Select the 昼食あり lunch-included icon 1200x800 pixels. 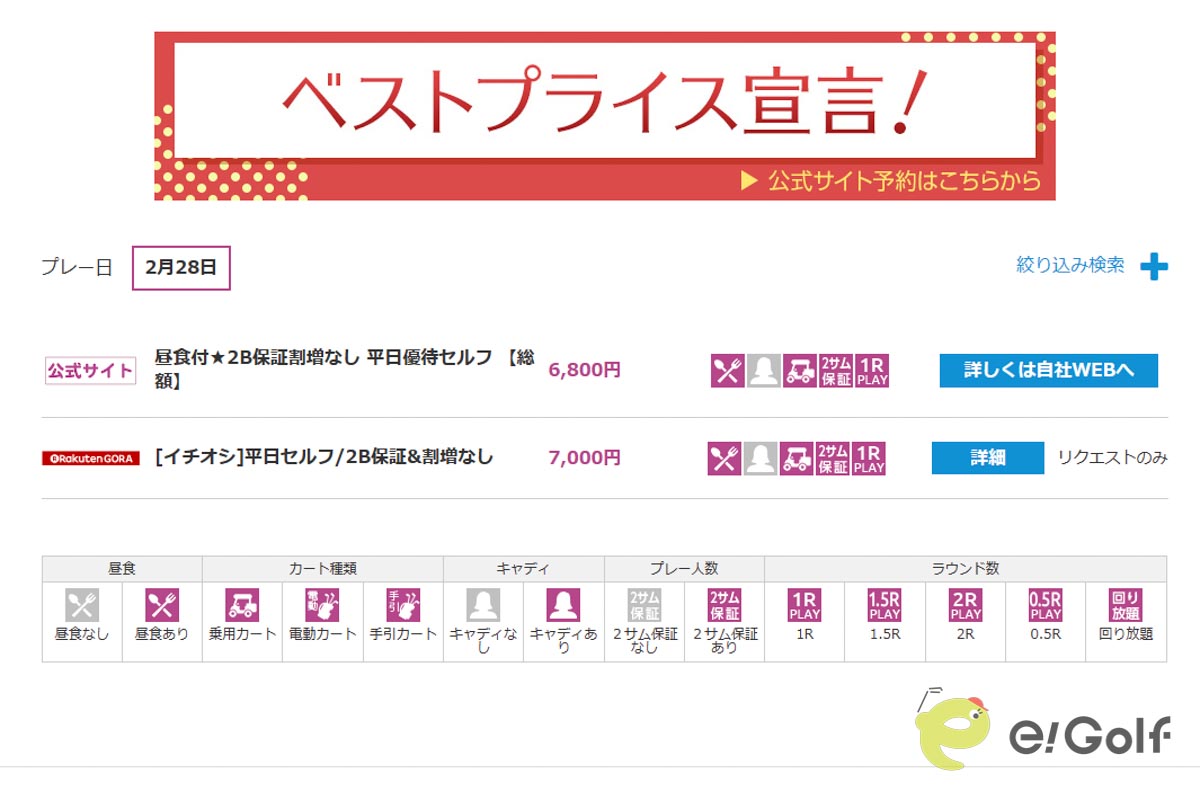coord(161,607)
